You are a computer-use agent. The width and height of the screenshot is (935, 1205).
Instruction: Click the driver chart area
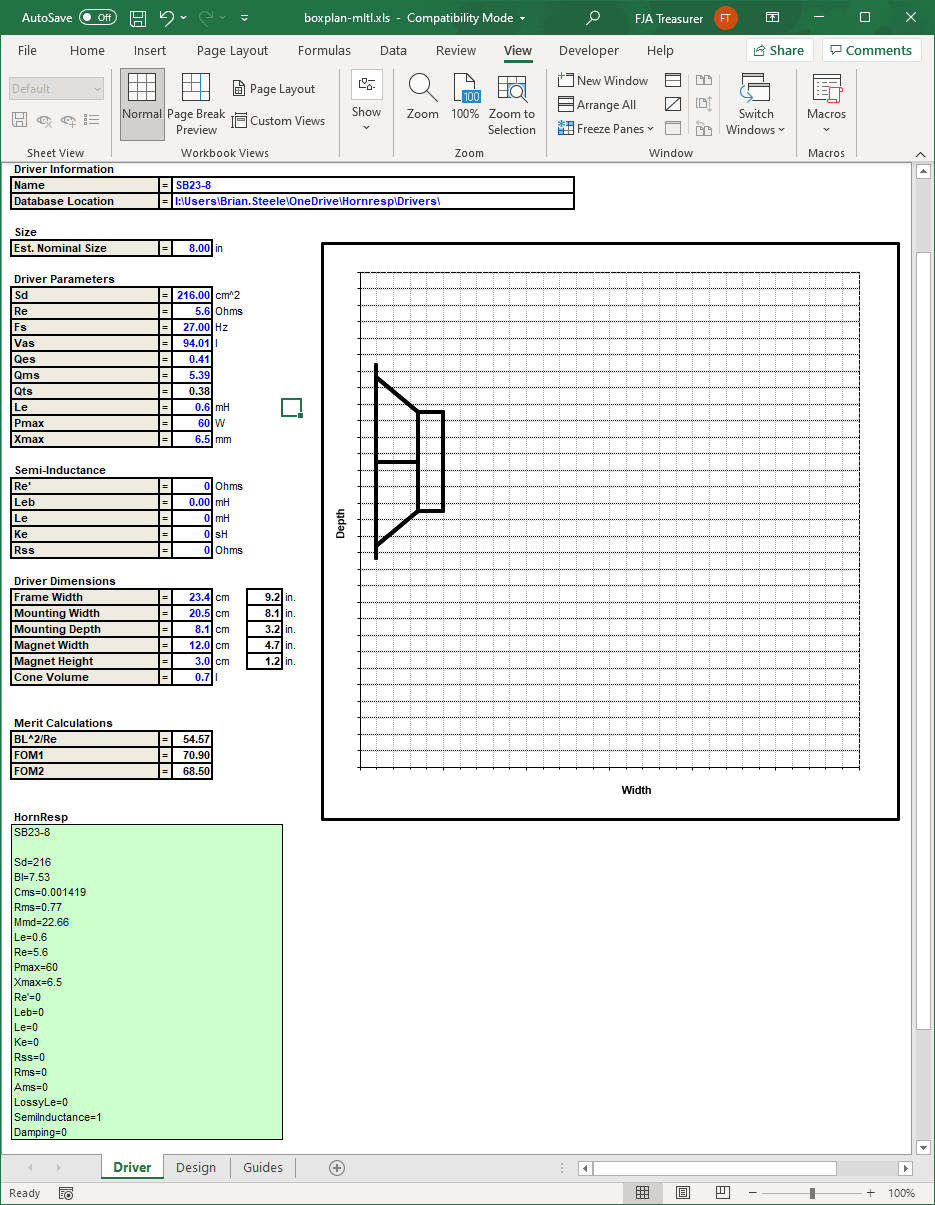pyautogui.click(x=610, y=531)
